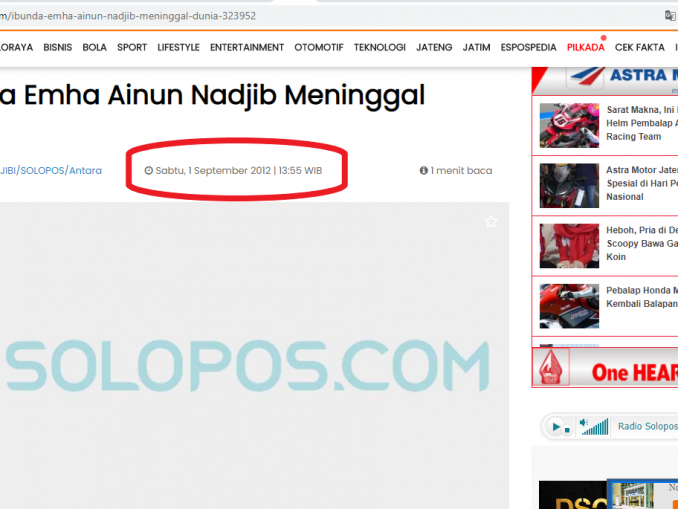Click the bookmark star icon on article image
Viewport: 678px width, 509px height.
(x=491, y=222)
